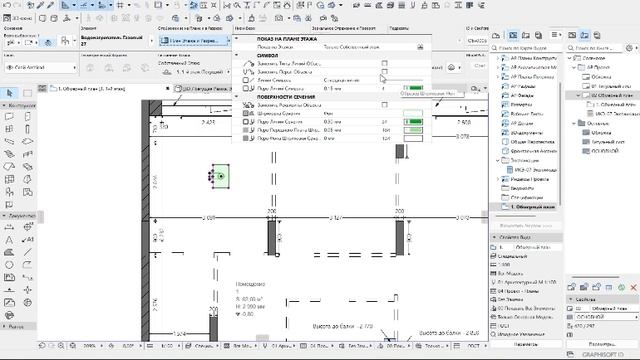Image resolution: width=640 pixels, height=360 pixels.
Task: Select the Slab tool
Action: pyautogui.click(x=27, y=142)
